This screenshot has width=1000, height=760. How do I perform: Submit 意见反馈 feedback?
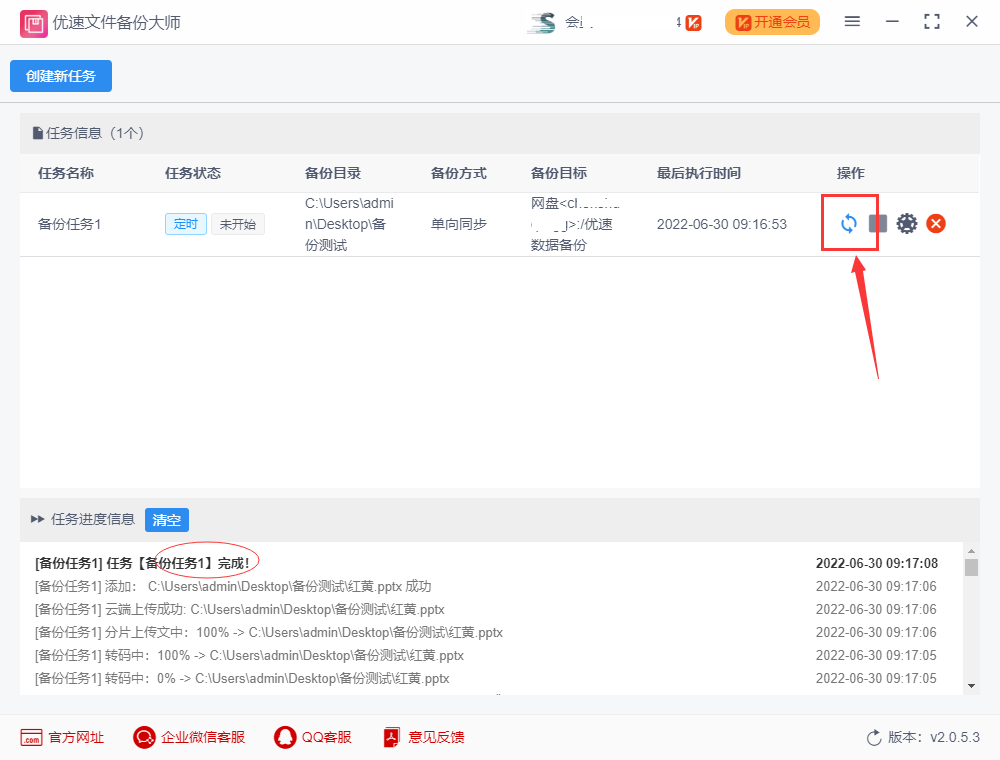[x=423, y=737]
